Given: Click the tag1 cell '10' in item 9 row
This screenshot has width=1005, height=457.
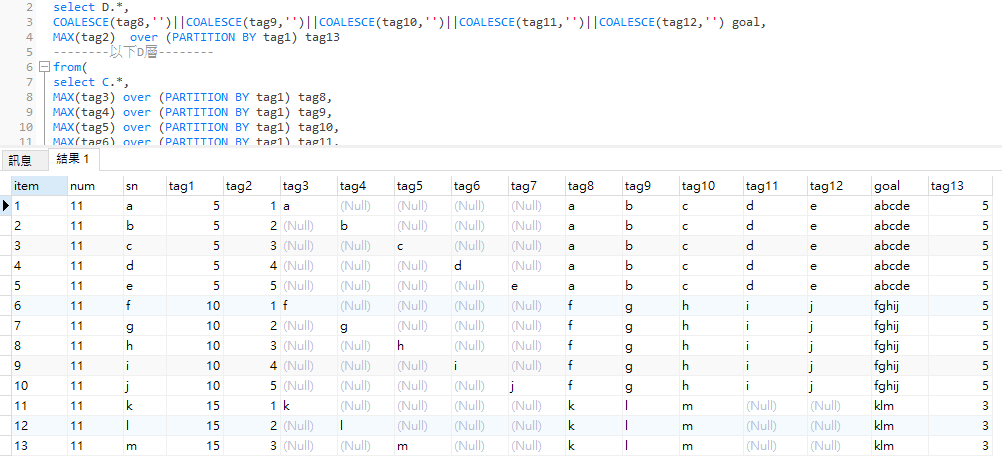Looking at the screenshot, I should click(x=194, y=365).
